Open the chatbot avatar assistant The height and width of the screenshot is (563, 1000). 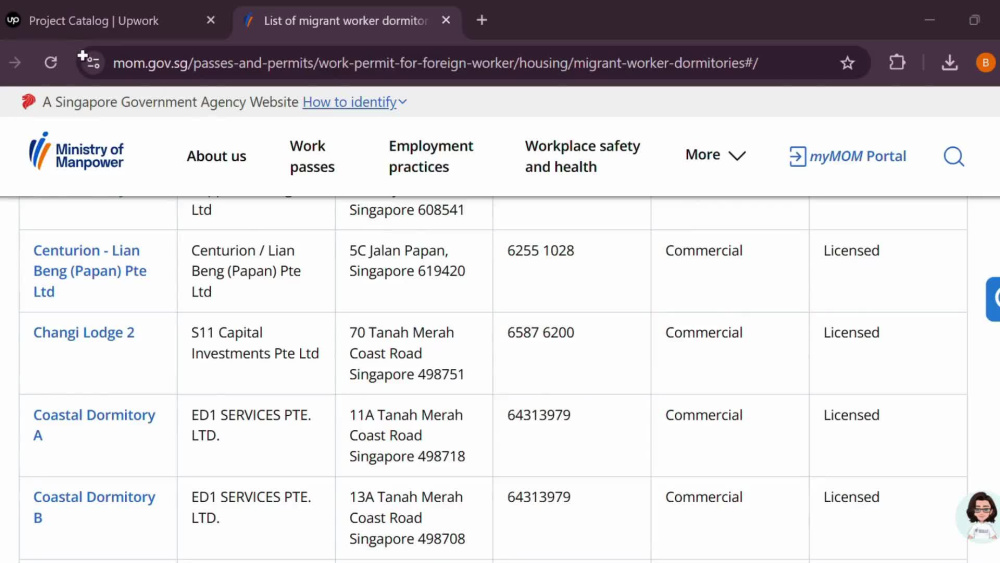click(981, 515)
